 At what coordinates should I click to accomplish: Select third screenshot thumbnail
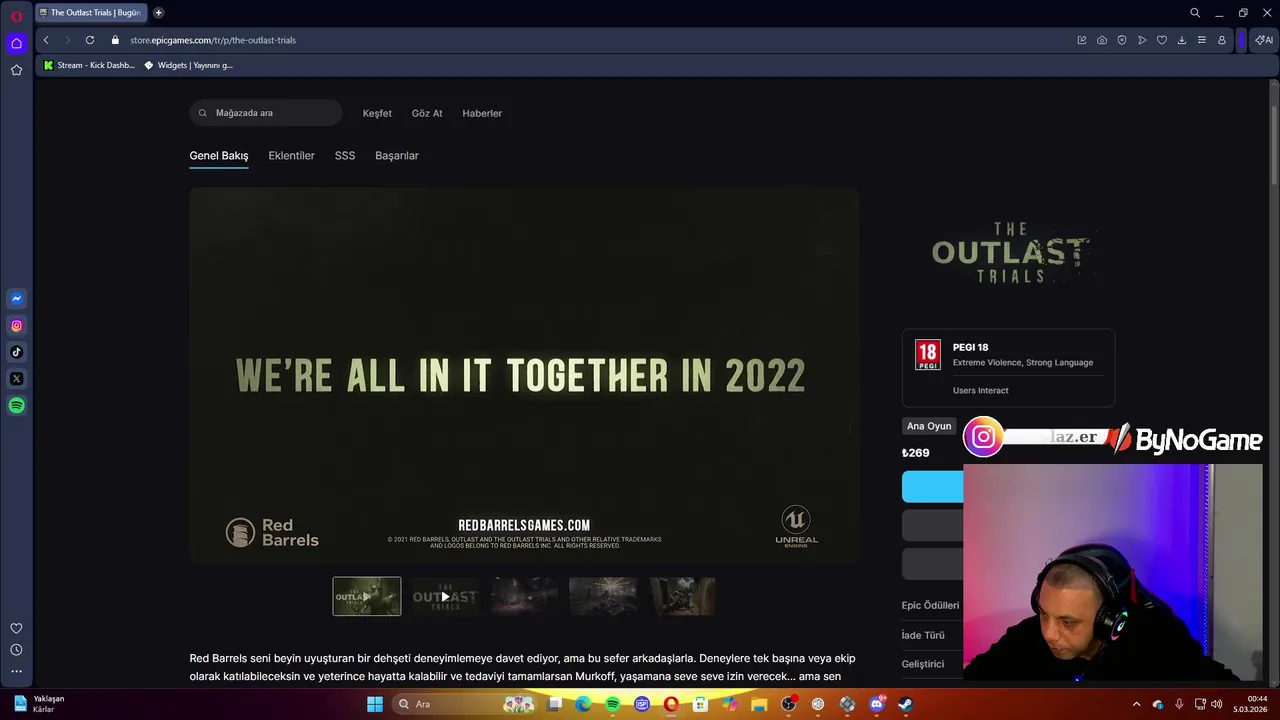(x=524, y=596)
